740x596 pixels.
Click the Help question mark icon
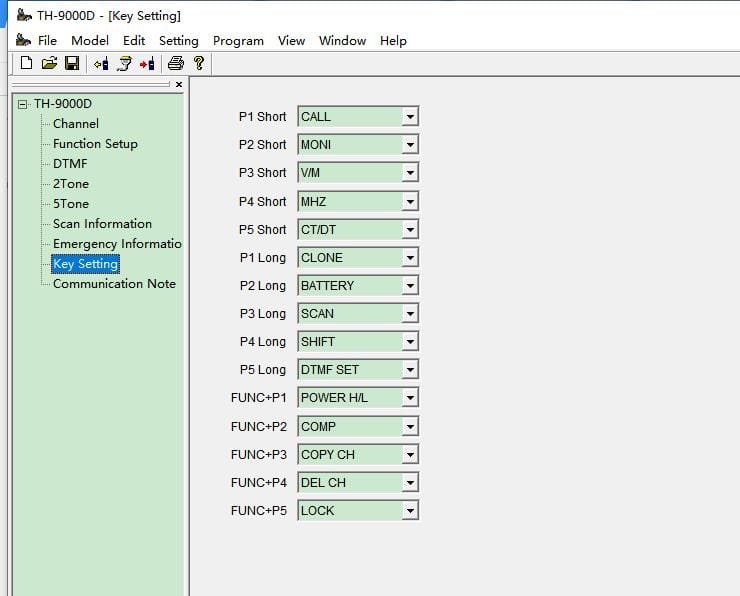[x=199, y=63]
